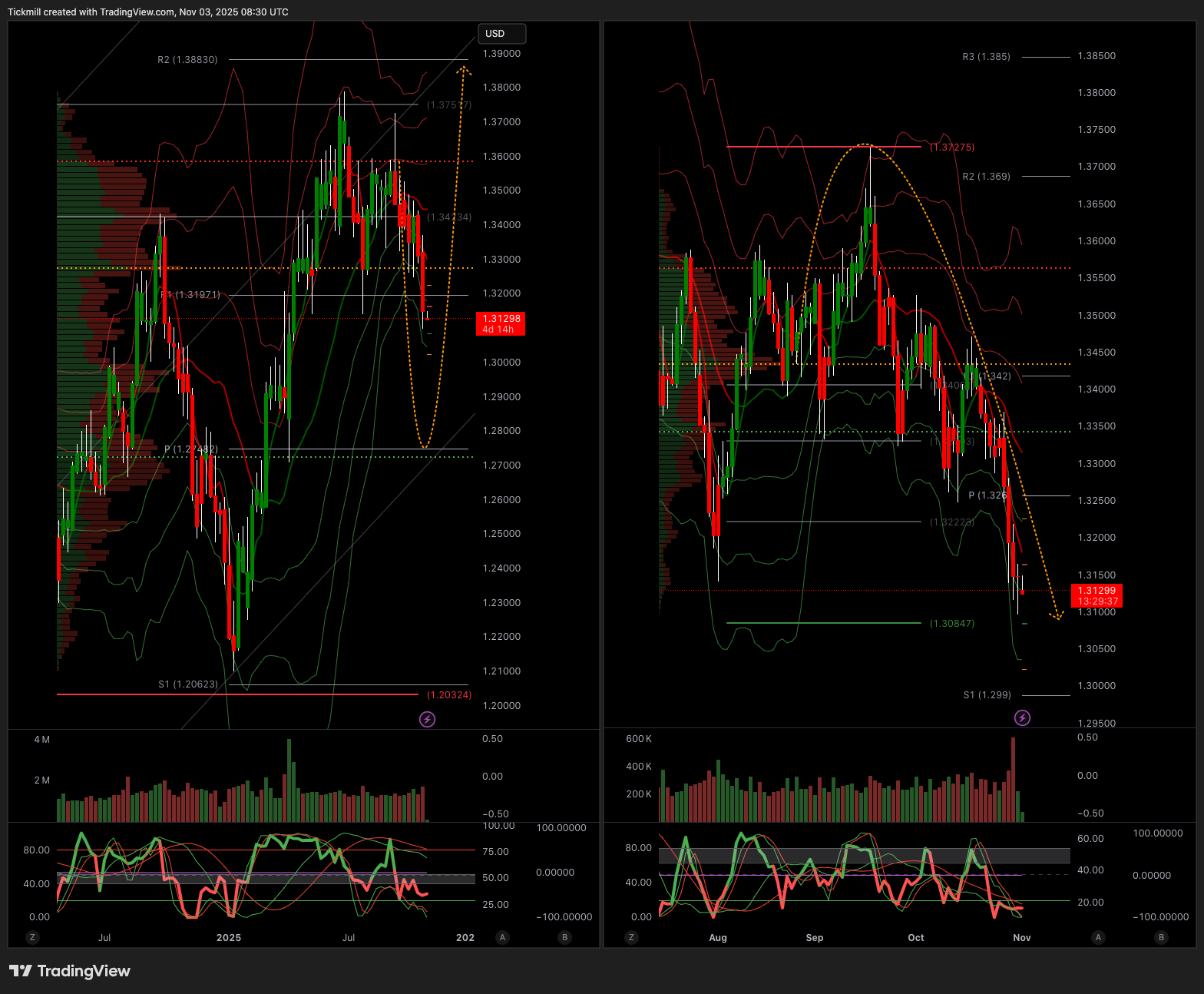Viewport: 1204px width, 994px height.
Task: Click the Sep label on right time axis
Action: point(815,937)
